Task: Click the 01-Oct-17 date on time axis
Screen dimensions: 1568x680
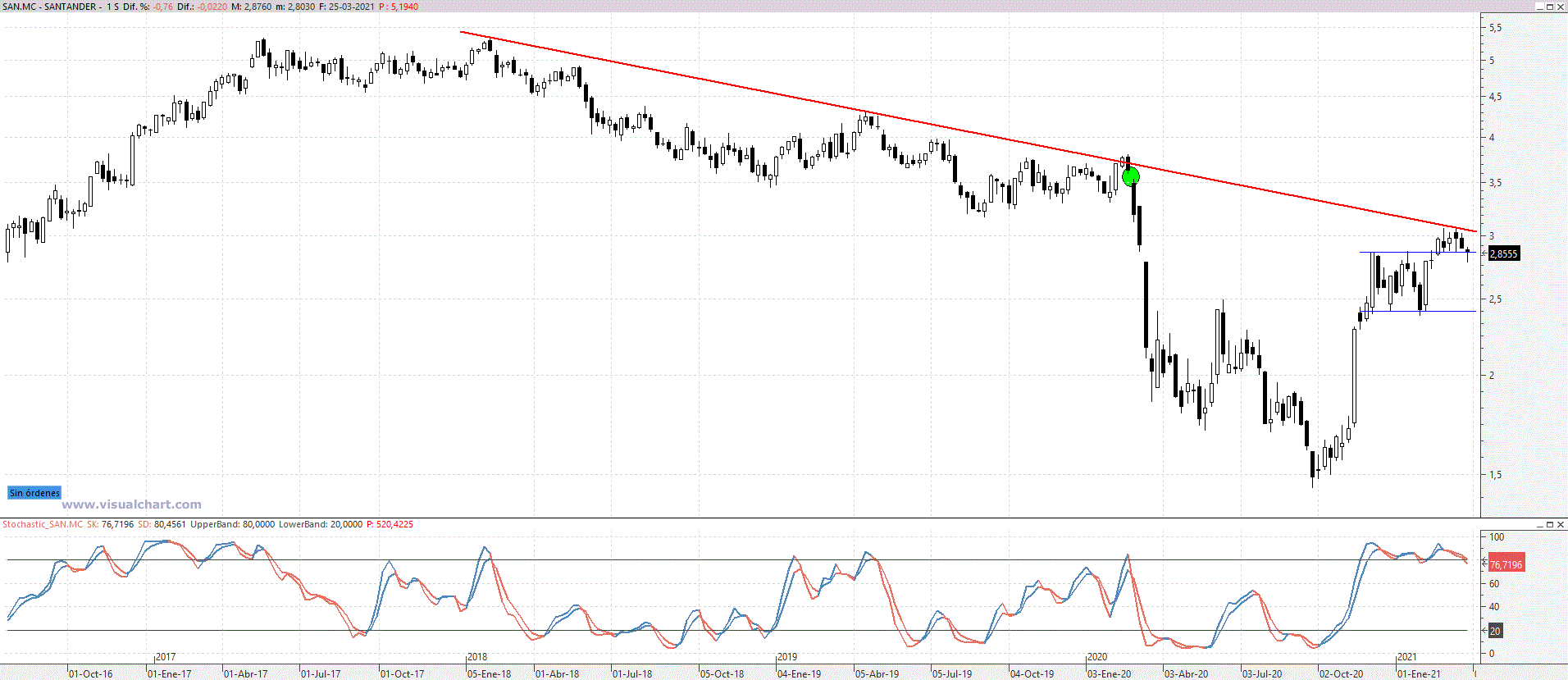Action: pos(402,674)
